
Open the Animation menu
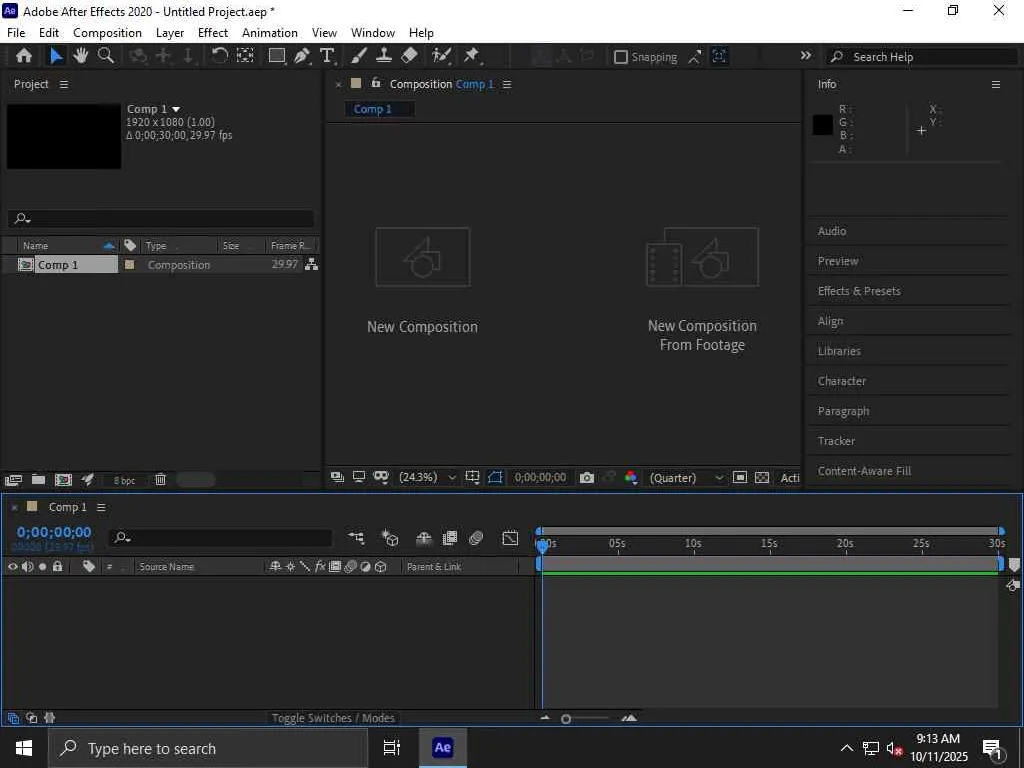click(x=270, y=33)
